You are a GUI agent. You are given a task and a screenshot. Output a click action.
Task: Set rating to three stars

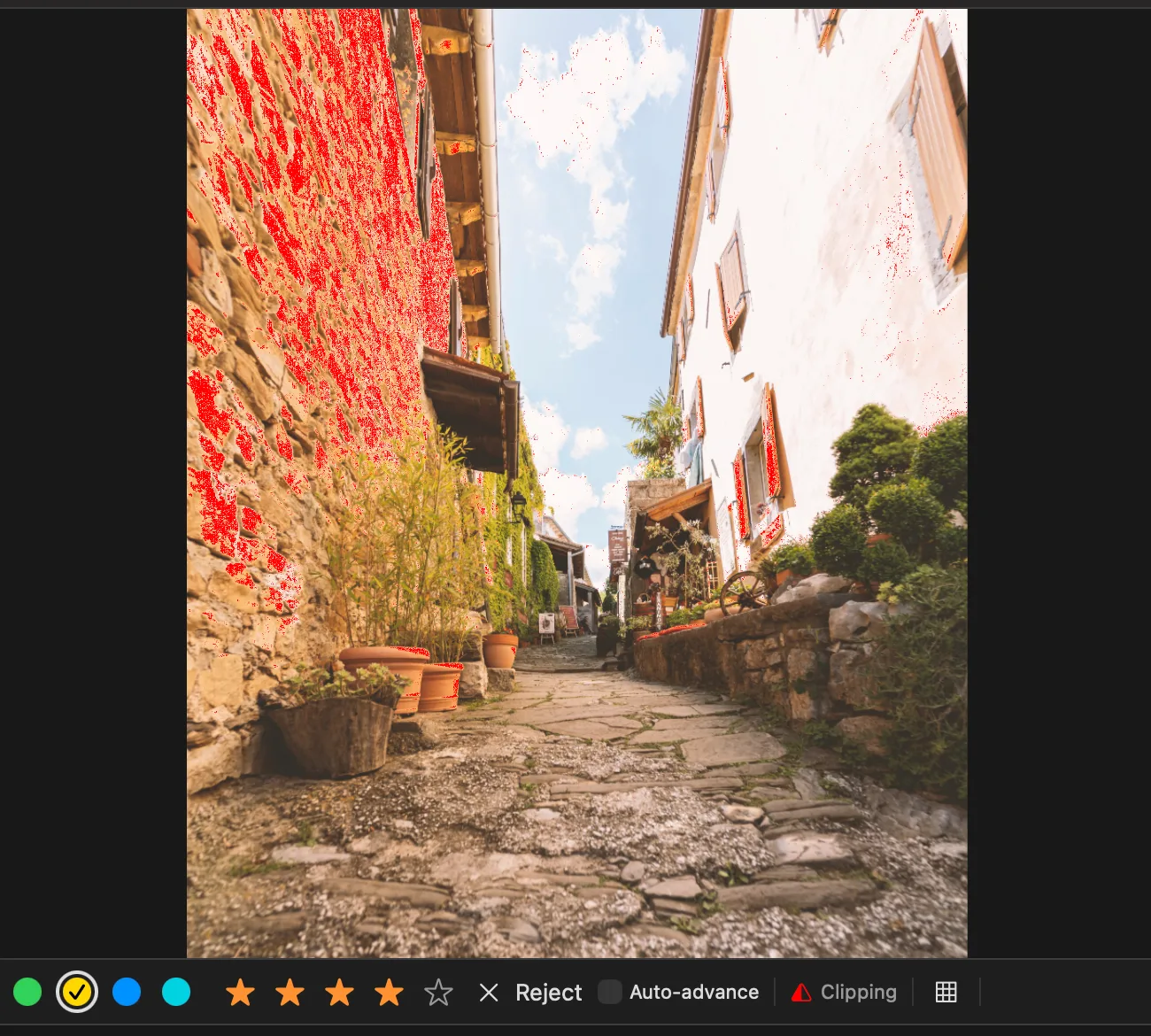click(x=339, y=992)
